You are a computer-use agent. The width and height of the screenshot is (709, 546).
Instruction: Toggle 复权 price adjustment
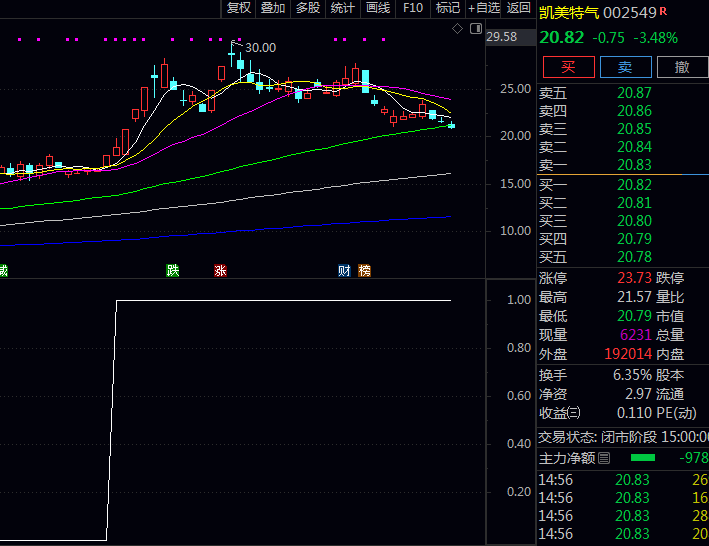coord(239,8)
